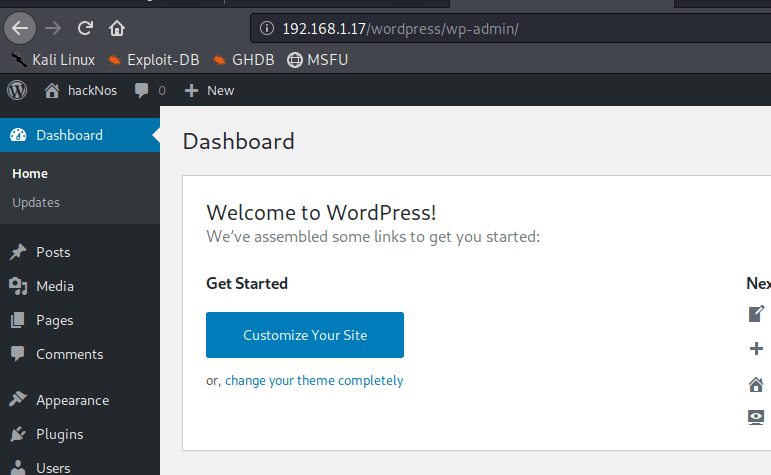771x475 pixels.
Task: Go to the browser home page
Action: (x=117, y=28)
